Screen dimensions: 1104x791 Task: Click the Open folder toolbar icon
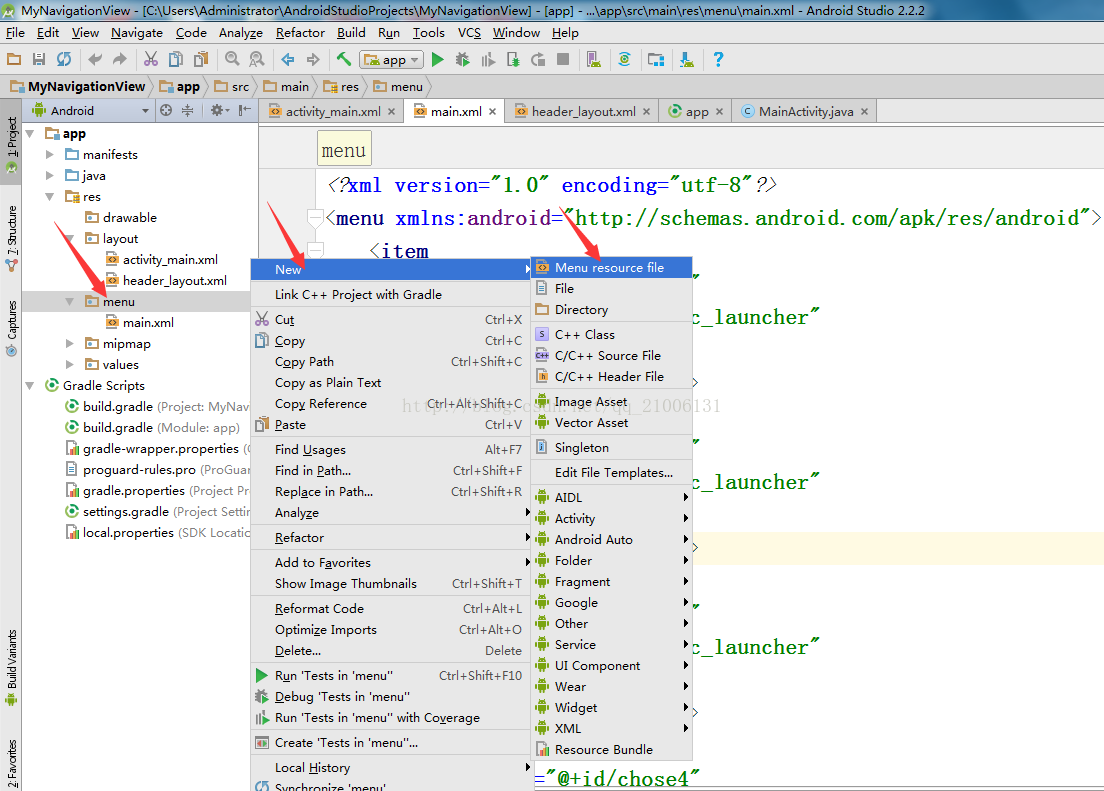(x=14, y=60)
